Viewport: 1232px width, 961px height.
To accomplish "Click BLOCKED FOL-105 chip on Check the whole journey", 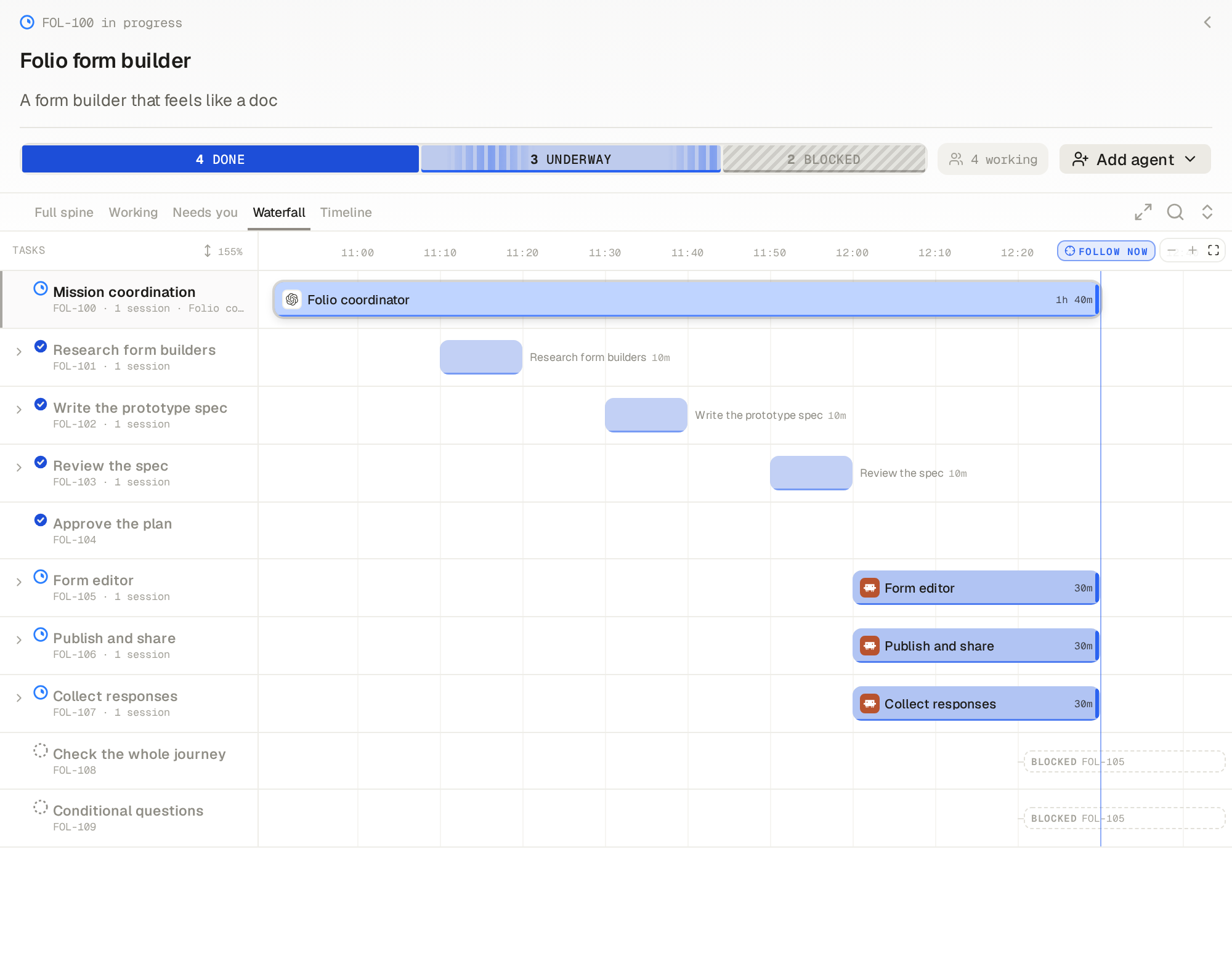I will click(x=1125, y=761).
